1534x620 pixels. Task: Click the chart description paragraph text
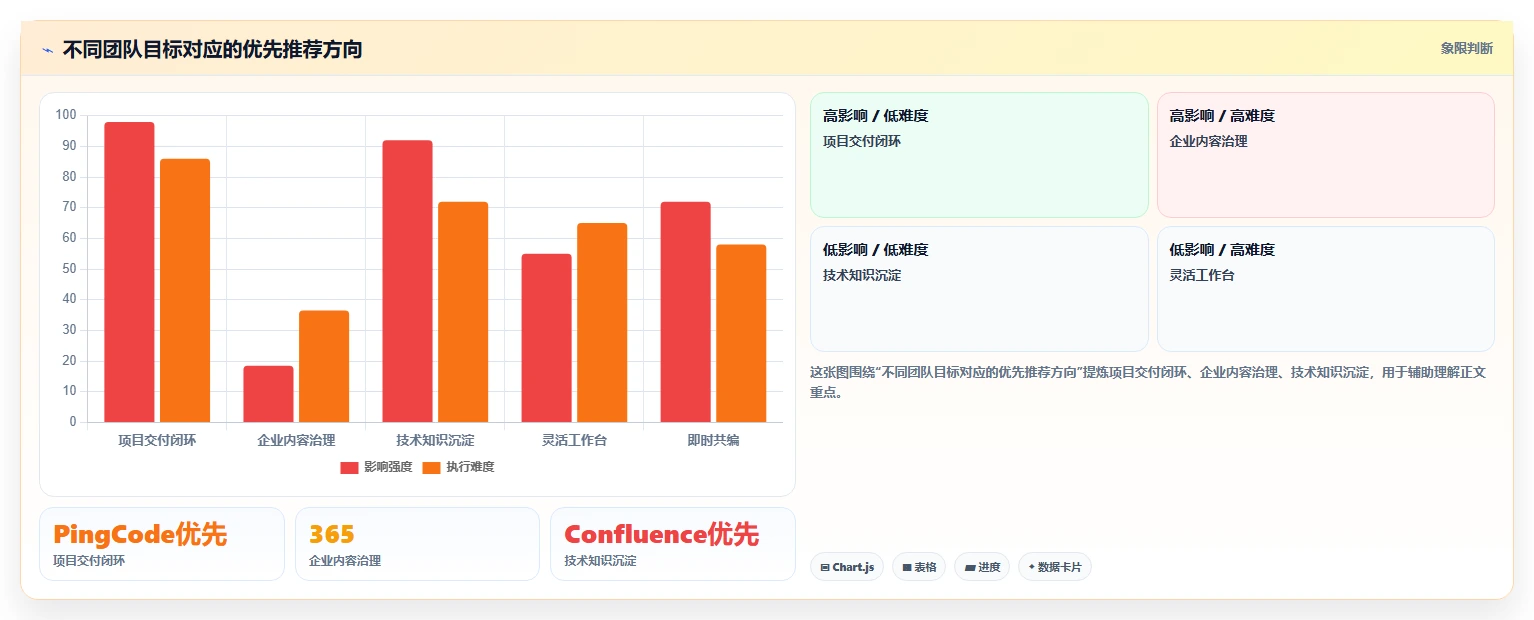(x=1148, y=382)
